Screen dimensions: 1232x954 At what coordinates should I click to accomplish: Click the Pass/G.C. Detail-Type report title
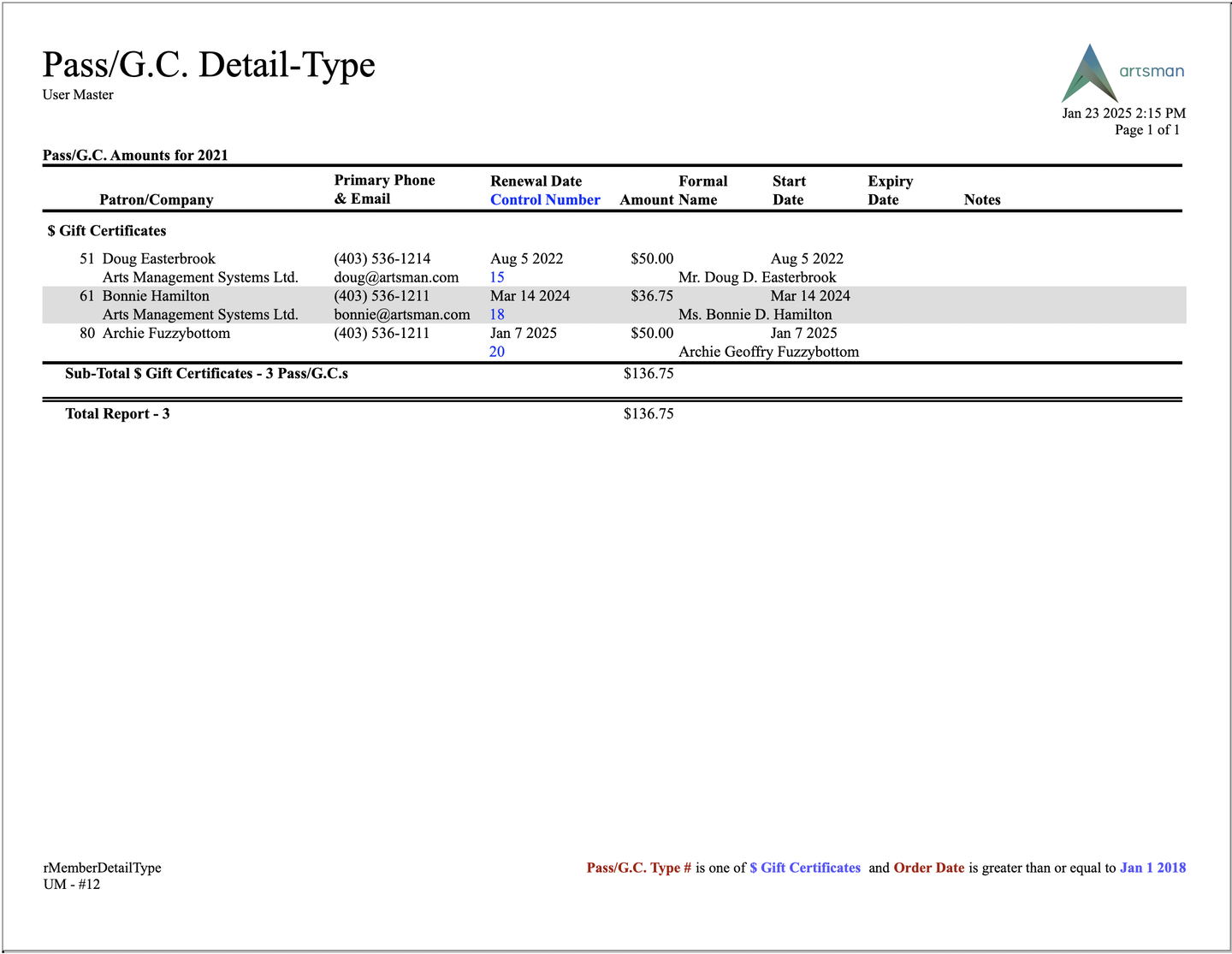[x=209, y=64]
